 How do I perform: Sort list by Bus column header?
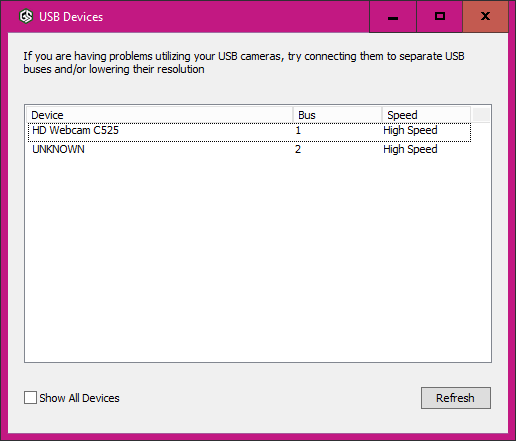tap(337, 115)
